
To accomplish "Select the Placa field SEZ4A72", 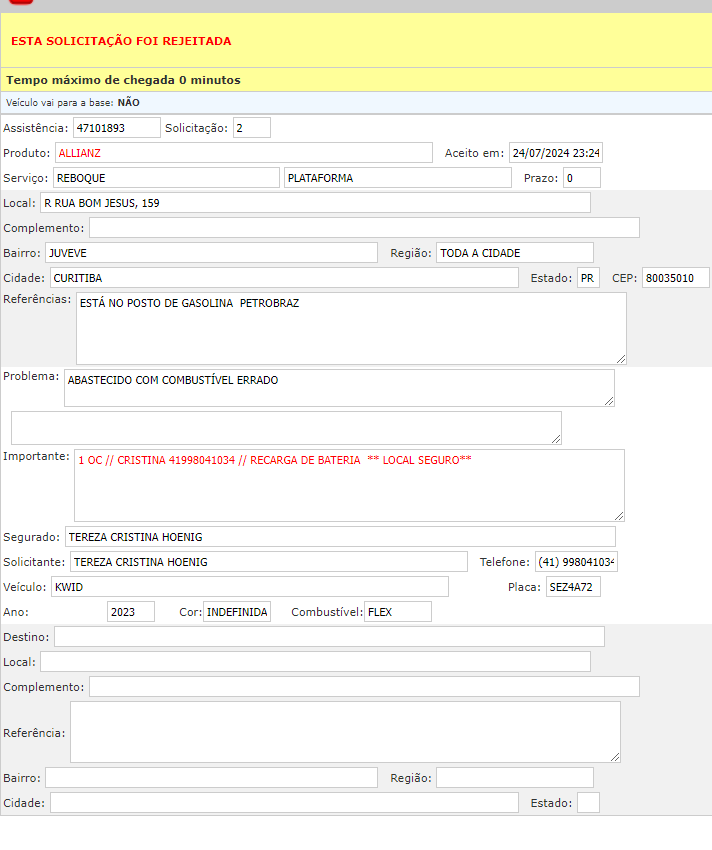I will (573, 587).
